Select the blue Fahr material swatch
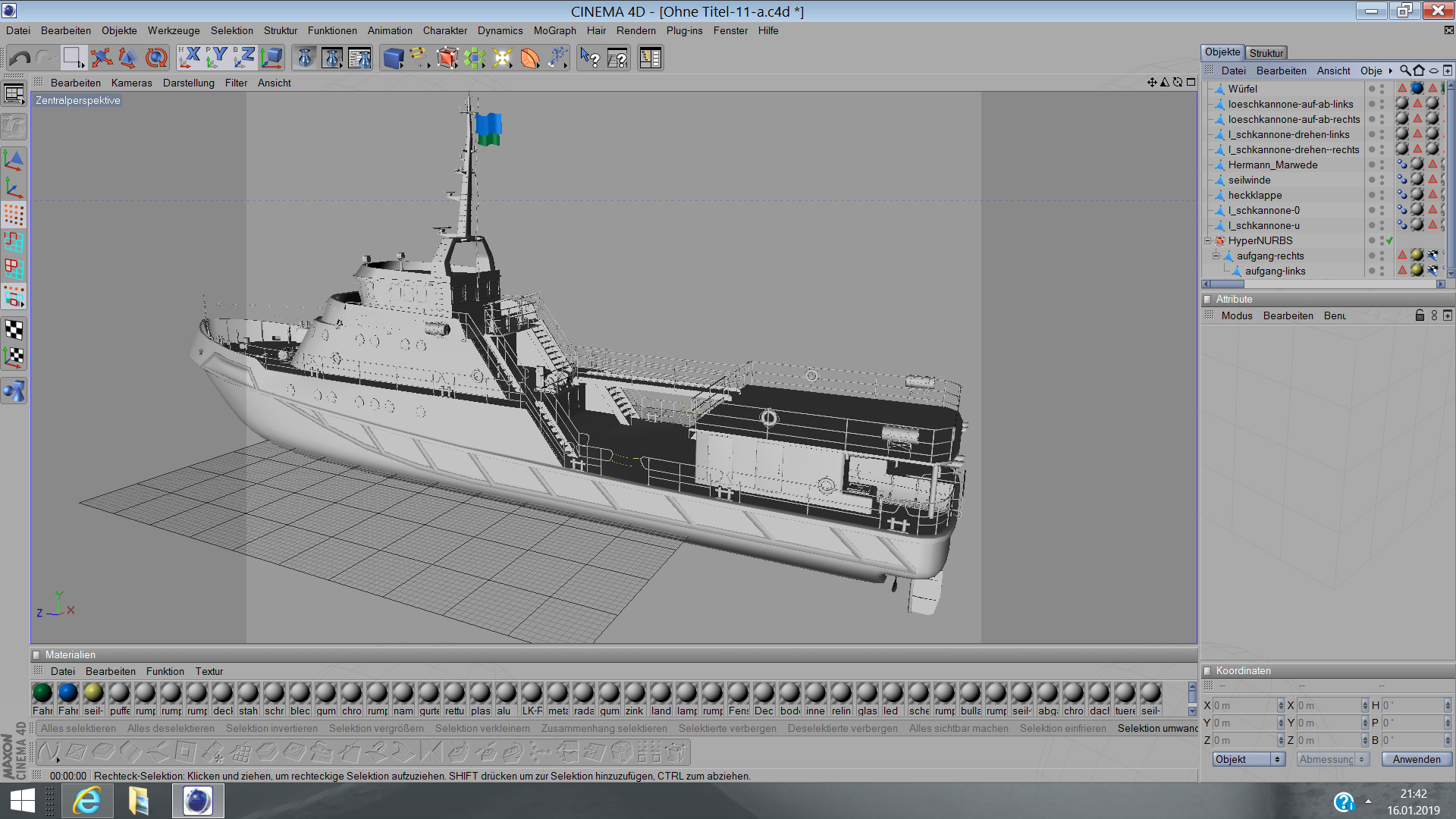Screen dimensions: 1456x819 (68, 692)
